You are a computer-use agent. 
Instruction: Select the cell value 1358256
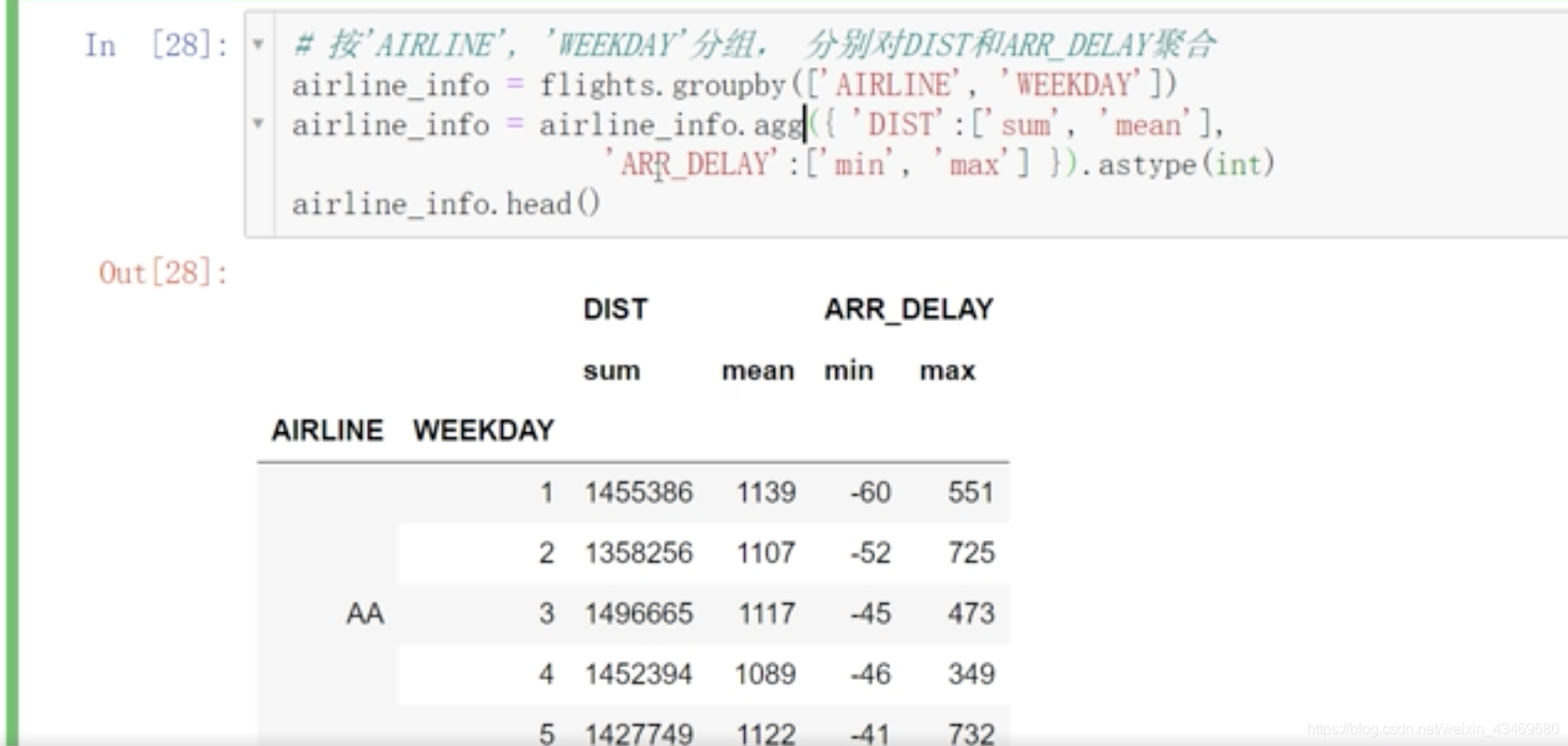point(638,553)
